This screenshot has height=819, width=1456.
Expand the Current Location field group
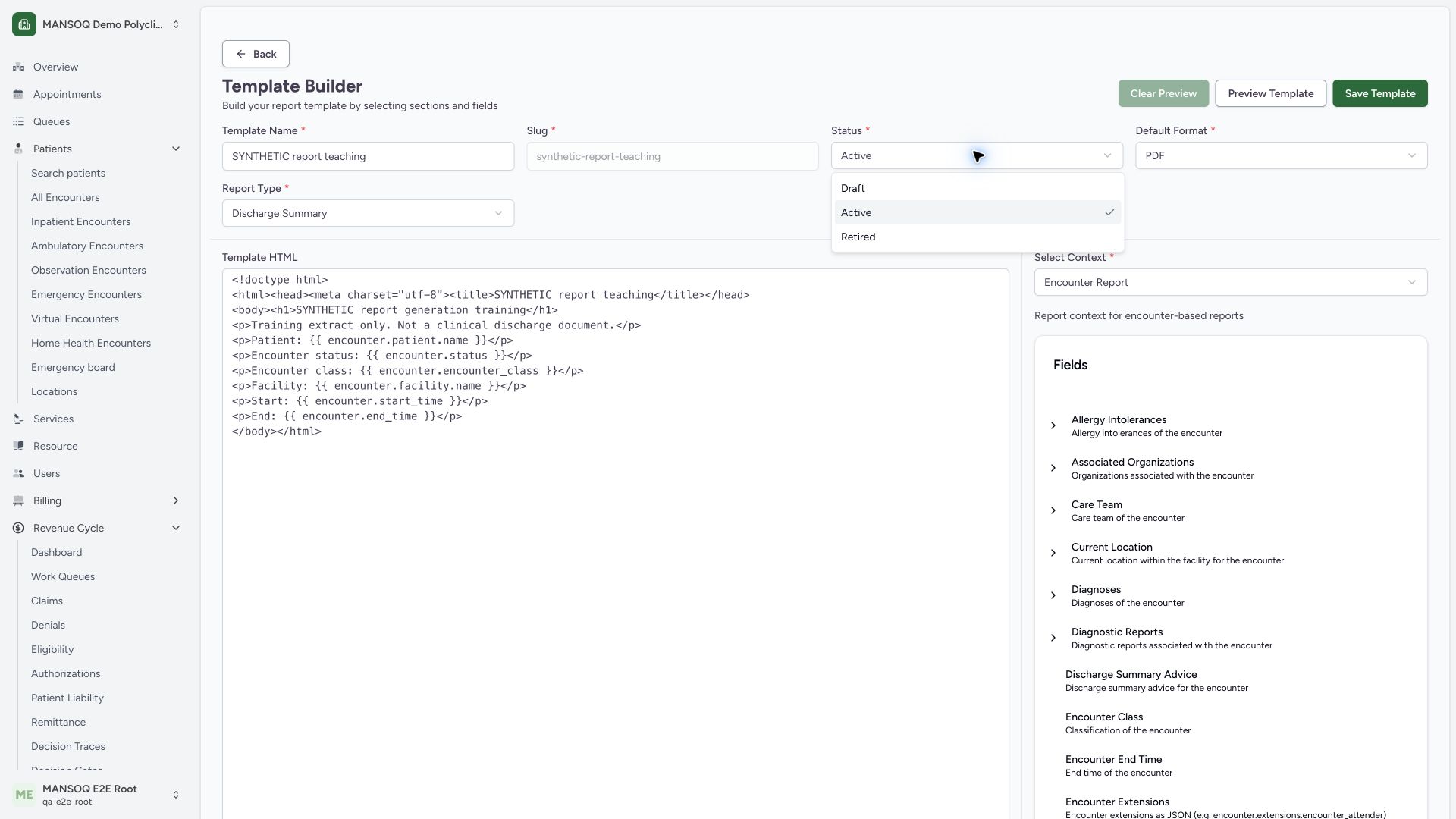tap(1053, 553)
